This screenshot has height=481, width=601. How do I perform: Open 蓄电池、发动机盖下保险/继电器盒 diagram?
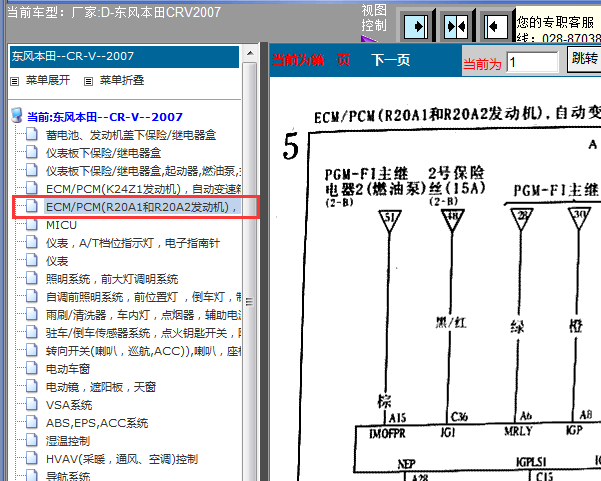click(131, 135)
